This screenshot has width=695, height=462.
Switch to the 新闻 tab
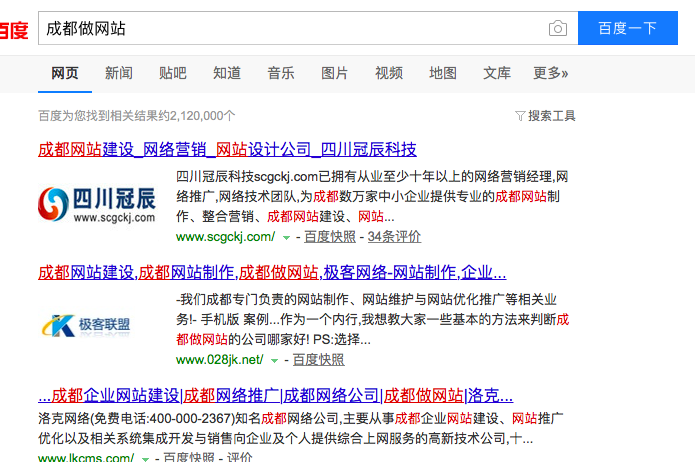[118, 73]
